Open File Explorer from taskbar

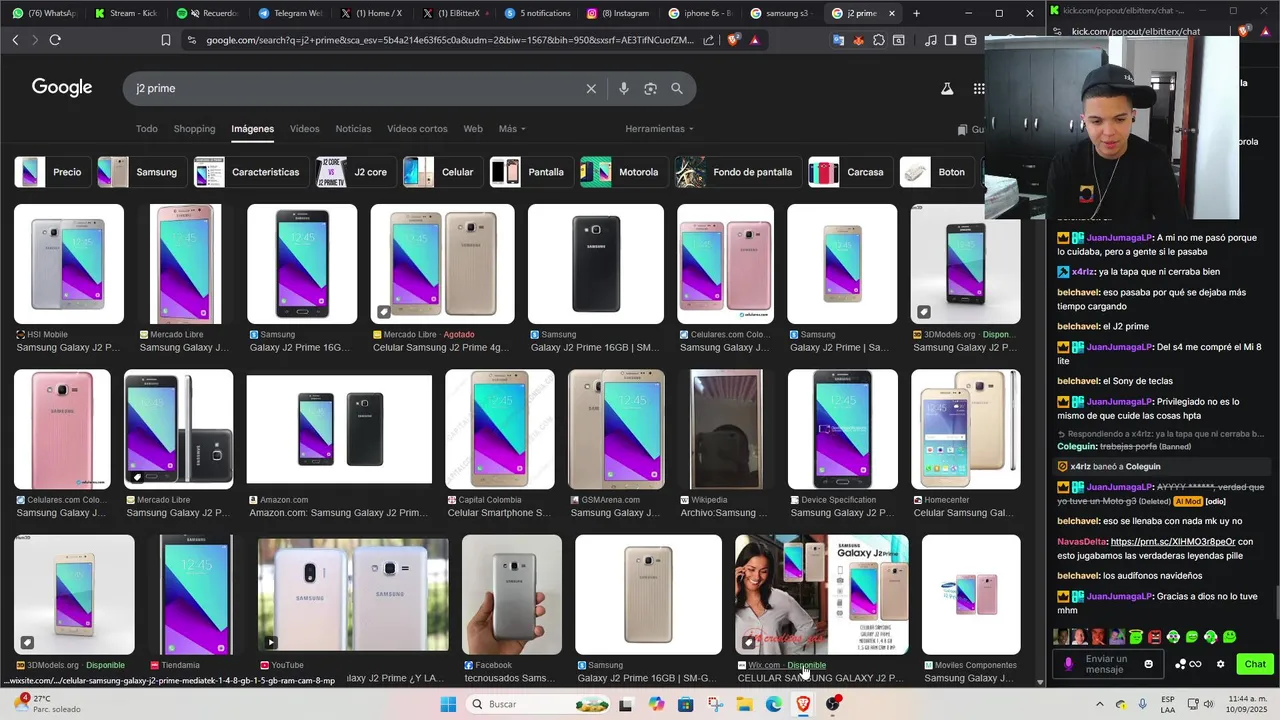[745, 704]
